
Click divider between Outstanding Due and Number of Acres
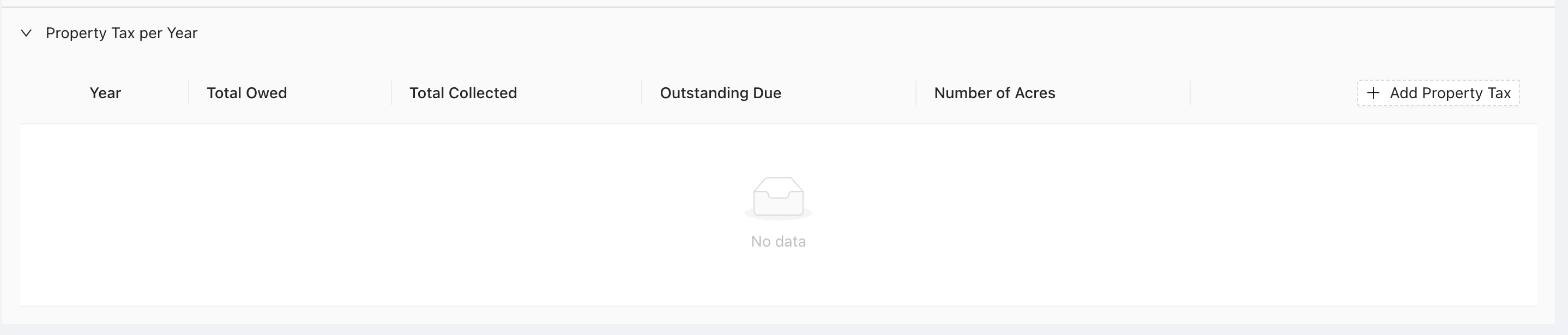[x=916, y=93]
